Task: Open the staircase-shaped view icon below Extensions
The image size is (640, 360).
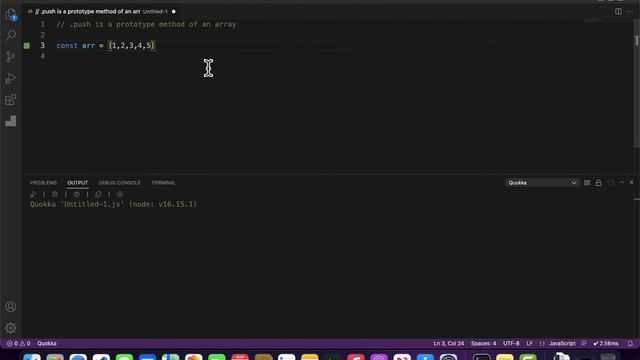Action: [11, 121]
